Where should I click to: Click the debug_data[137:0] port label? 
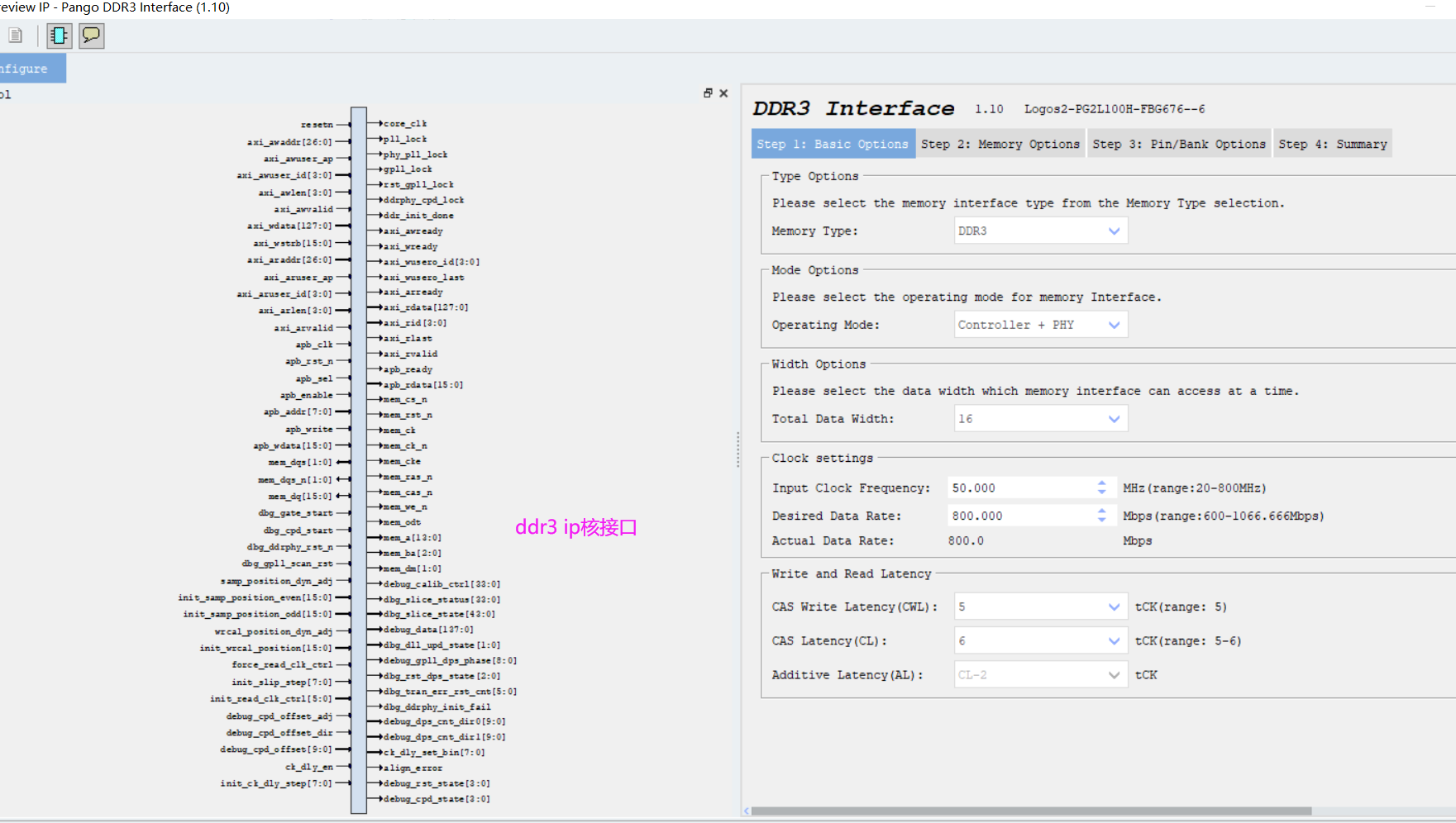coord(428,629)
